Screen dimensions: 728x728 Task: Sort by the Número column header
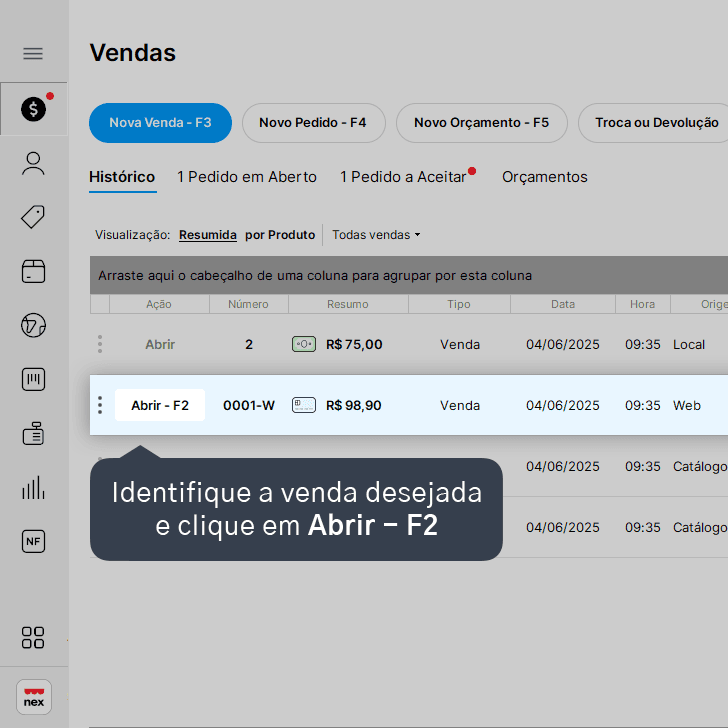pos(248,304)
